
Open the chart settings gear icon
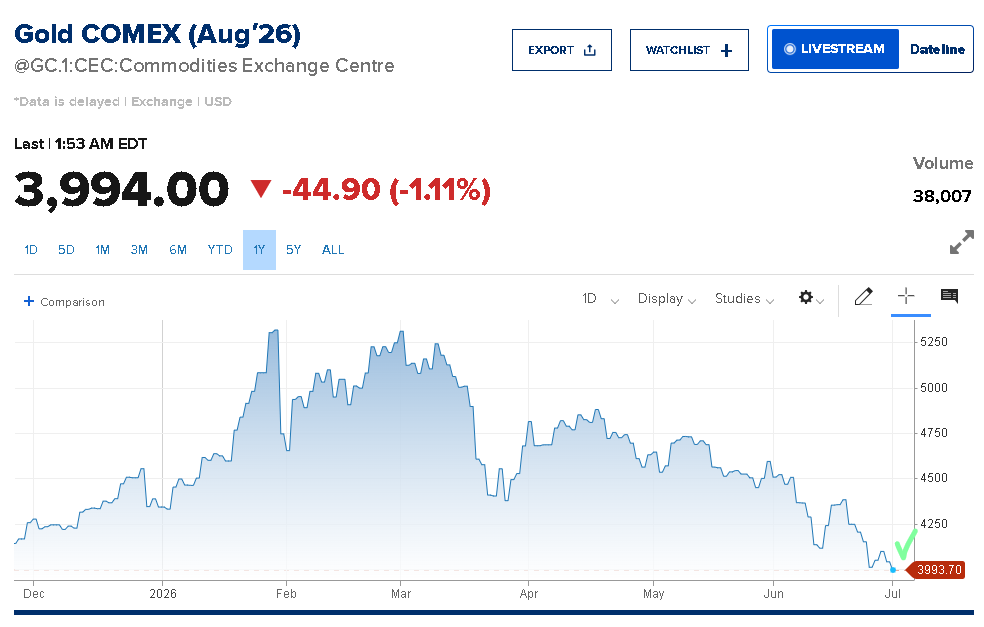click(x=806, y=297)
